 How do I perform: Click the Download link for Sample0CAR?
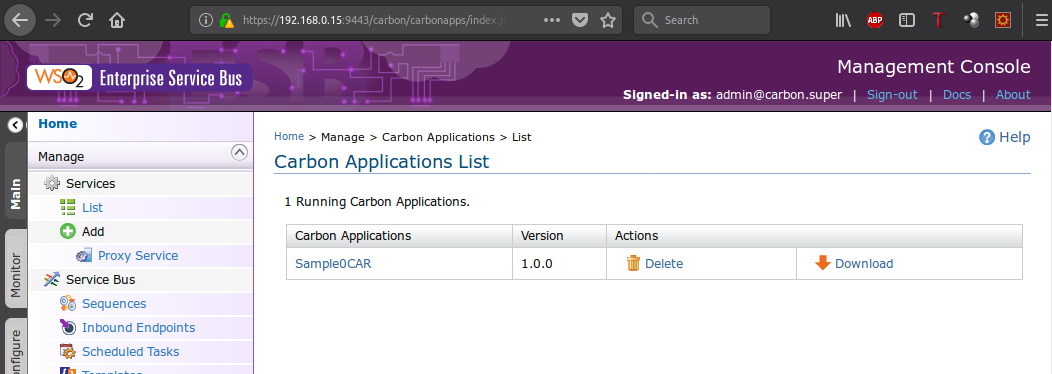(x=864, y=264)
